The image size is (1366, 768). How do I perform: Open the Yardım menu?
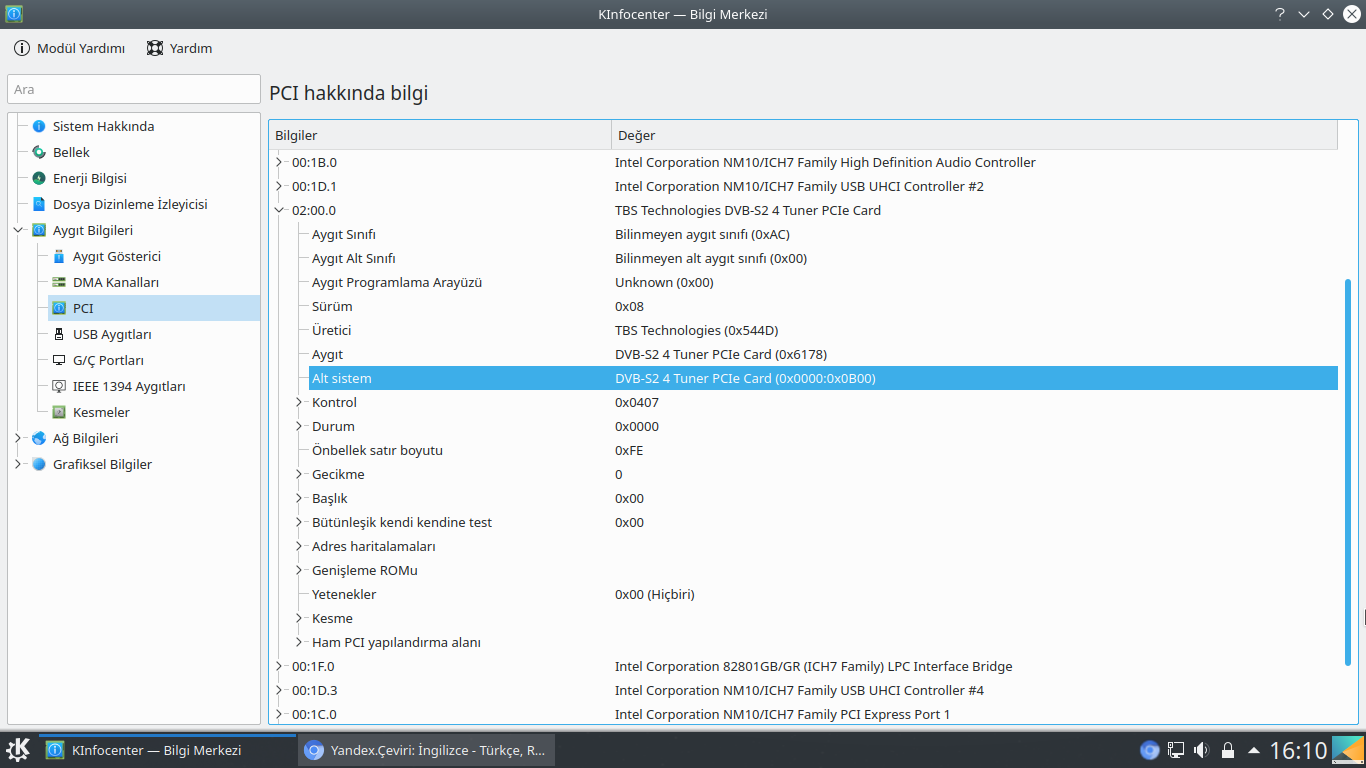(x=179, y=48)
